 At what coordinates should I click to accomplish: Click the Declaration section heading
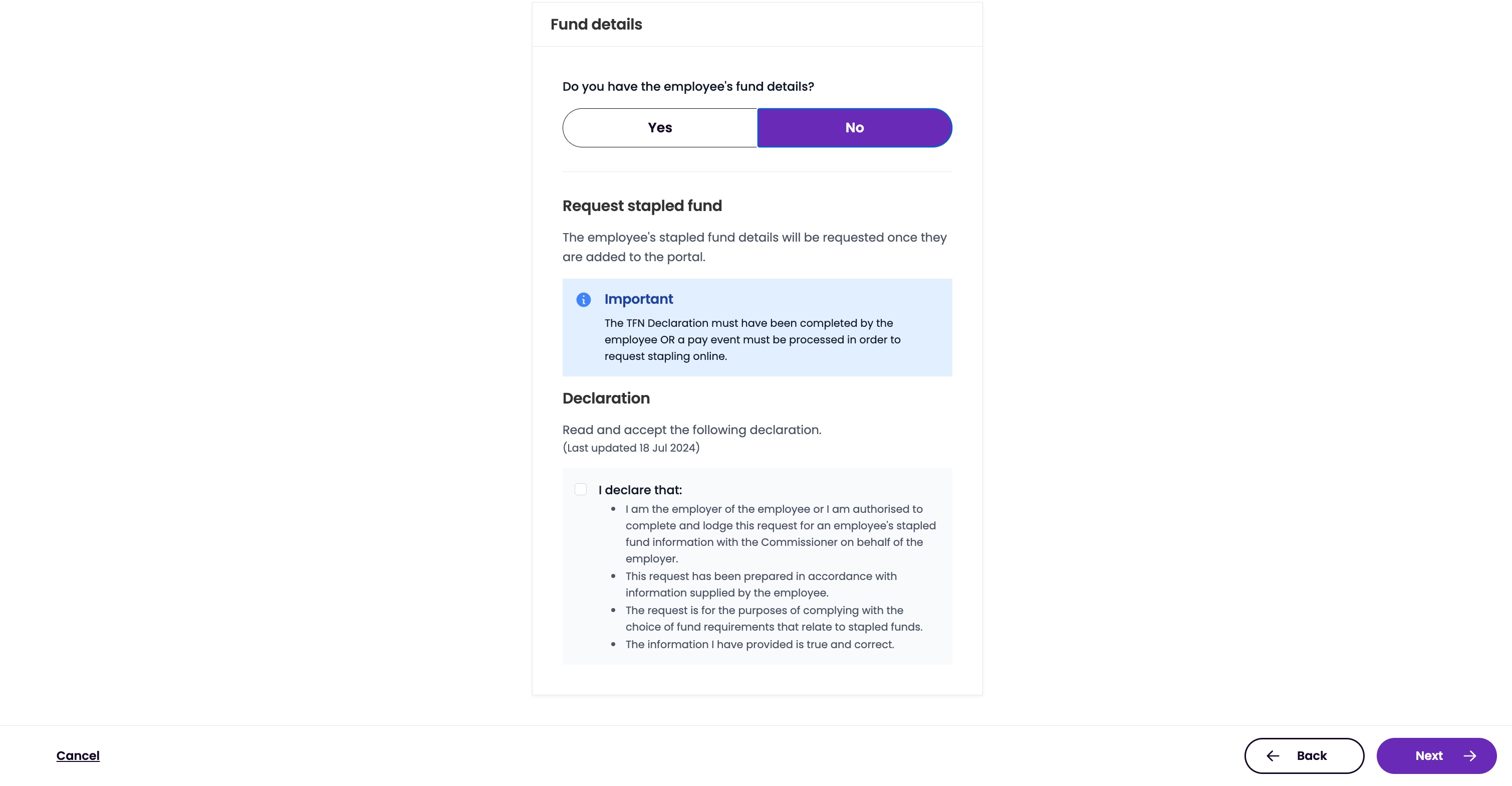pos(606,398)
